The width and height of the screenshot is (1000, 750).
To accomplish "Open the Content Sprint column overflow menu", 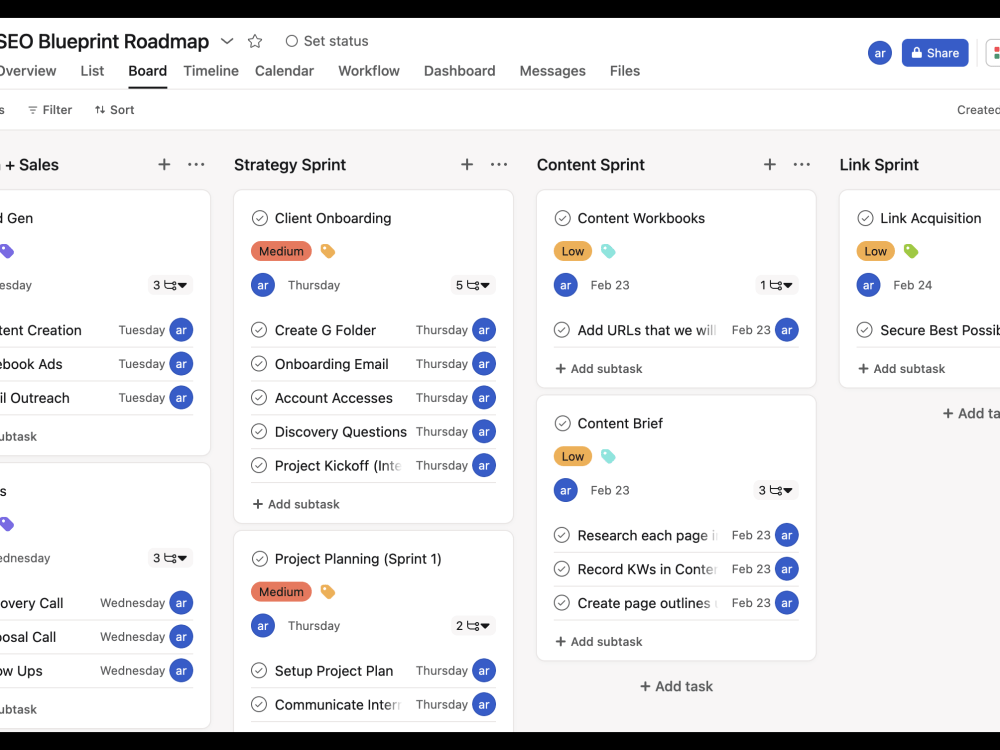I will coord(801,164).
